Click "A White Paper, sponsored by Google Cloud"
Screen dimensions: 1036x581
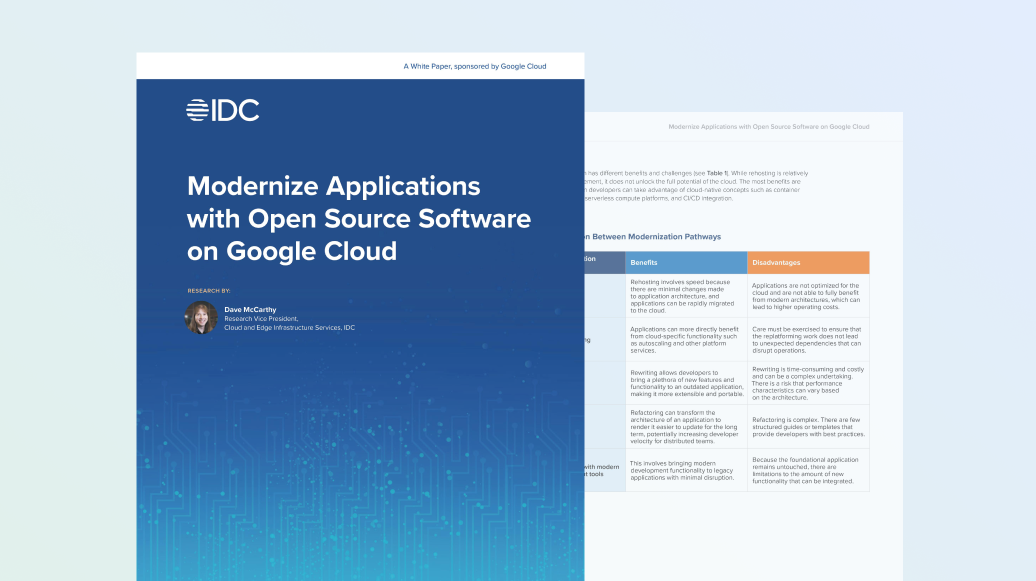pos(474,66)
